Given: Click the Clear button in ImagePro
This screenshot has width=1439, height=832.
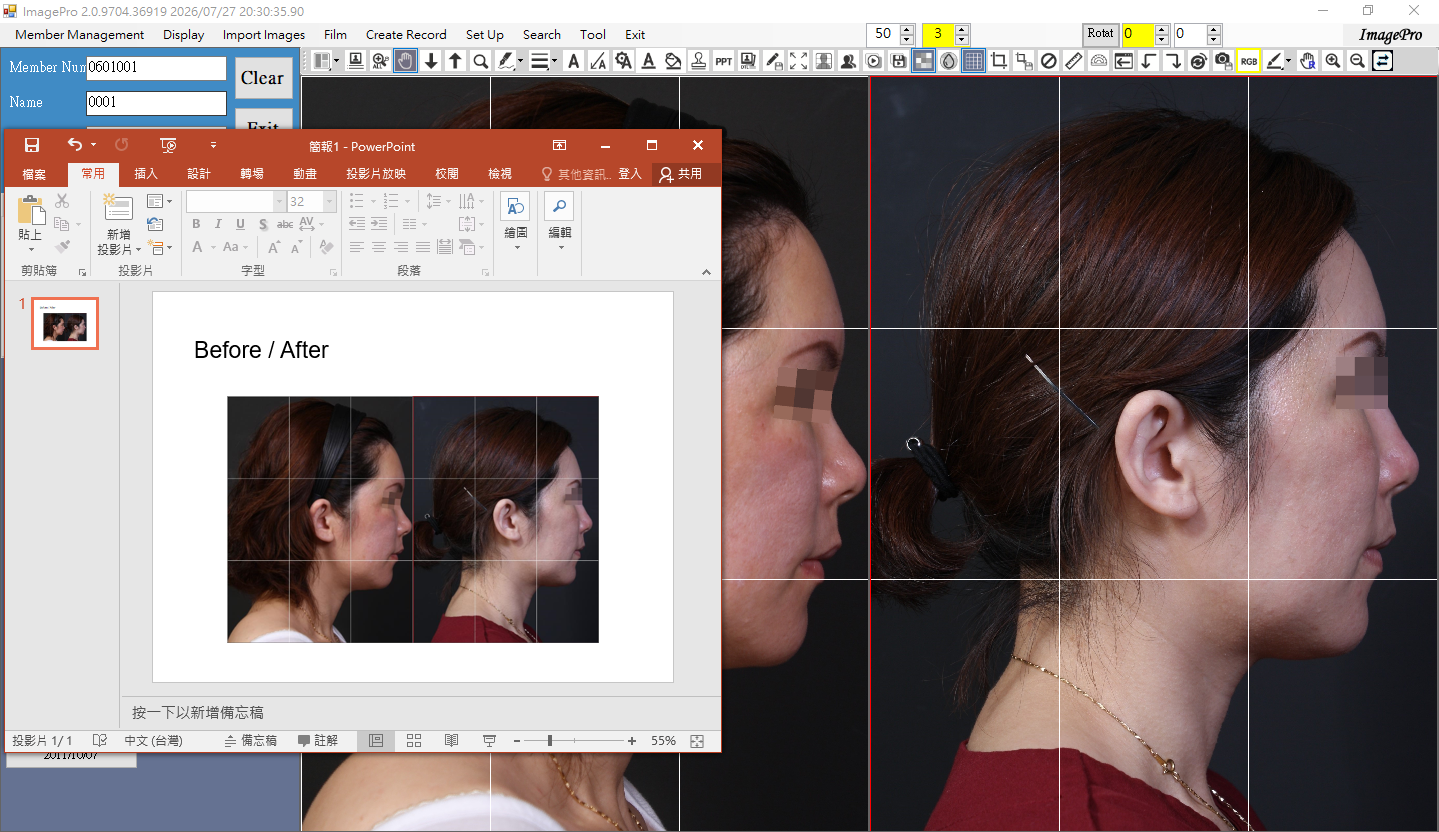Looking at the screenshot, I should 262,78.
